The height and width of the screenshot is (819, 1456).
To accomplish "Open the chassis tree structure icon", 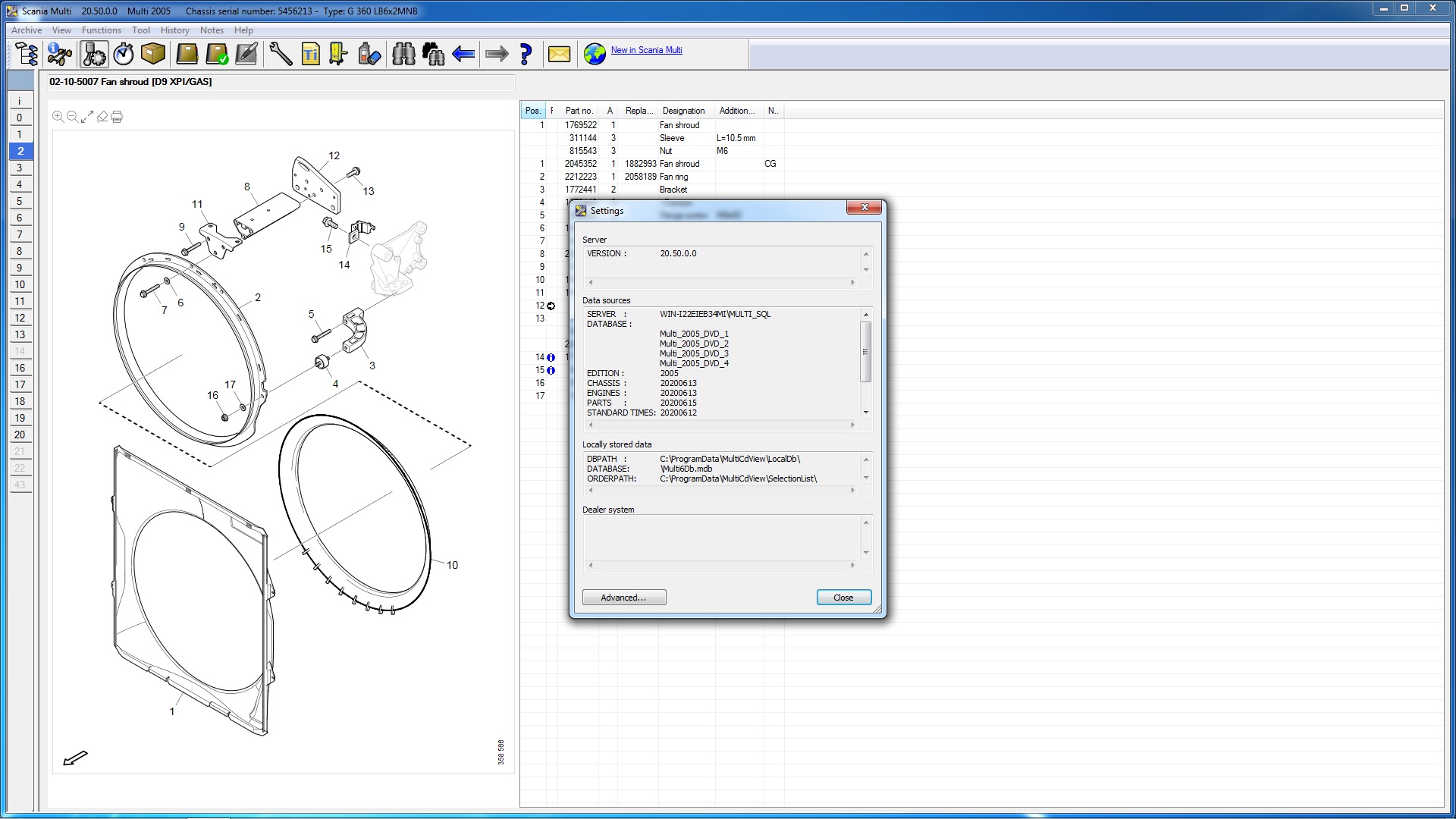I will [x=27, y=54].
